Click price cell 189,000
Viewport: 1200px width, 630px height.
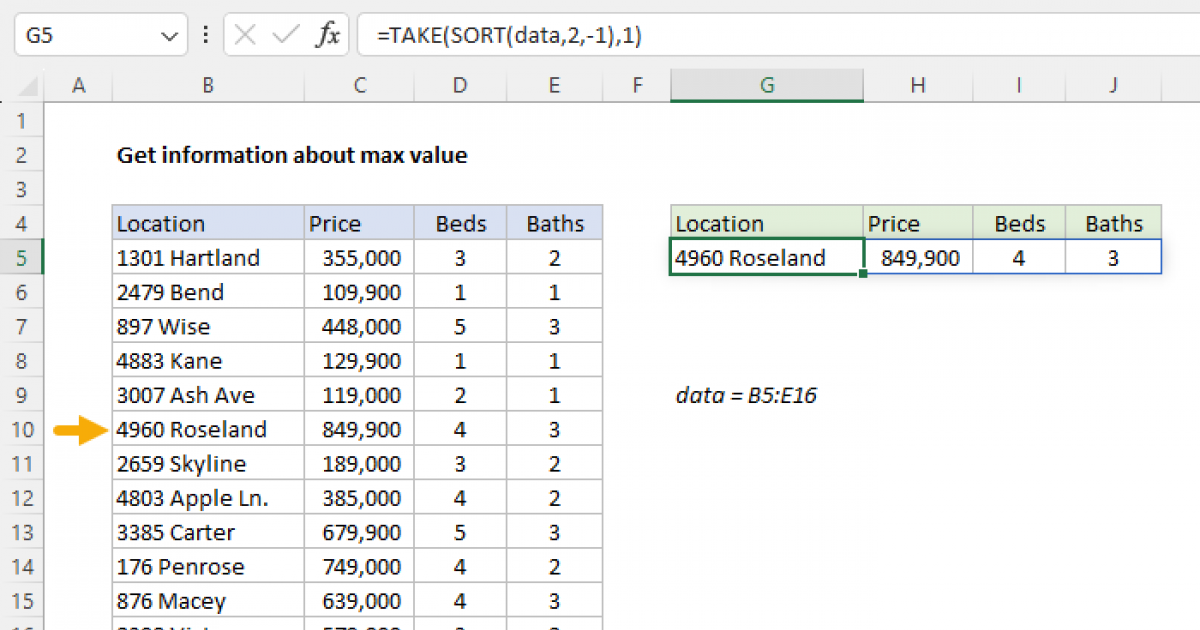359,464
